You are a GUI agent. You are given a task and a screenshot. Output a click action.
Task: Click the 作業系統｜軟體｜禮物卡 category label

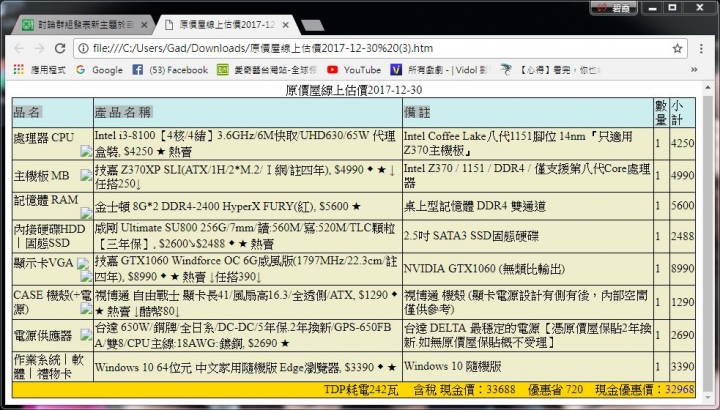49,366
